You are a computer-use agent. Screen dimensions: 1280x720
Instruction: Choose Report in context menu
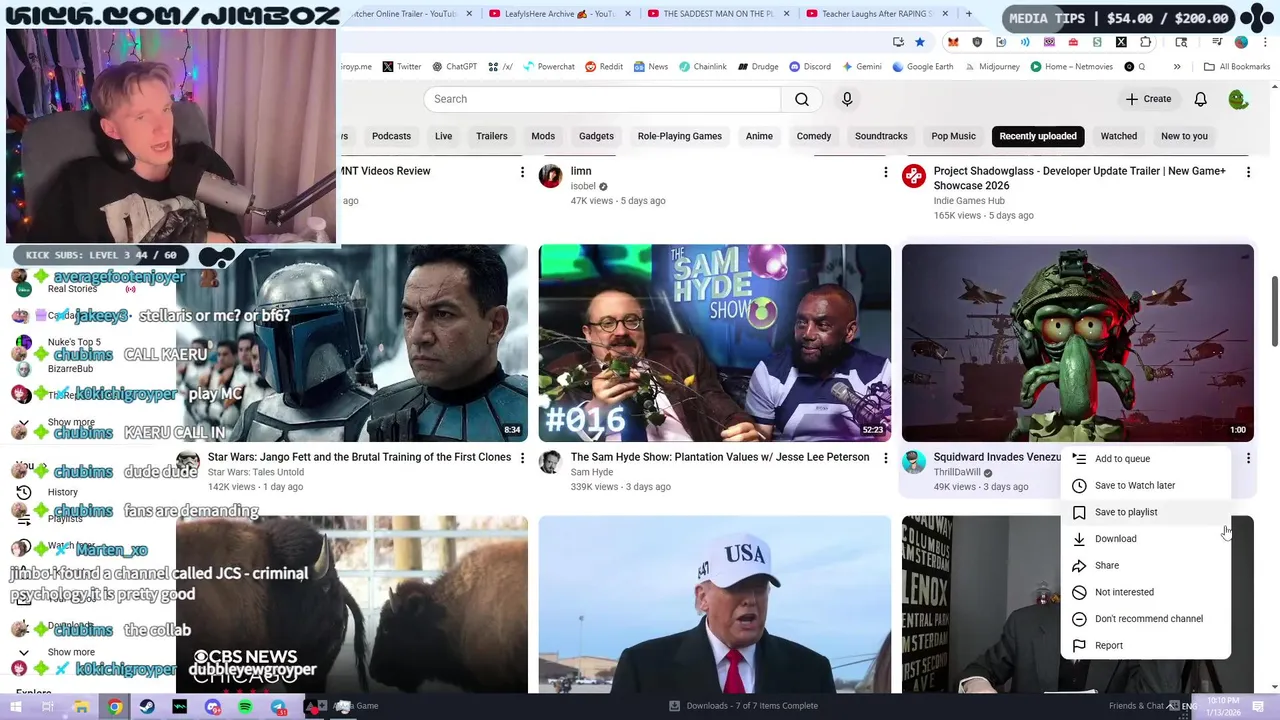(x=1146, y=645)
